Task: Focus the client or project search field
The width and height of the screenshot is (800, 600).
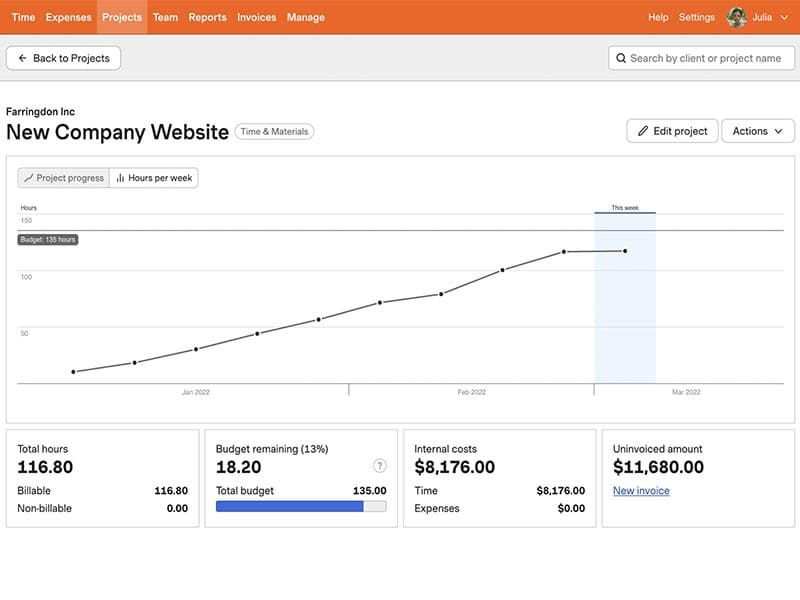Action: 705,58
